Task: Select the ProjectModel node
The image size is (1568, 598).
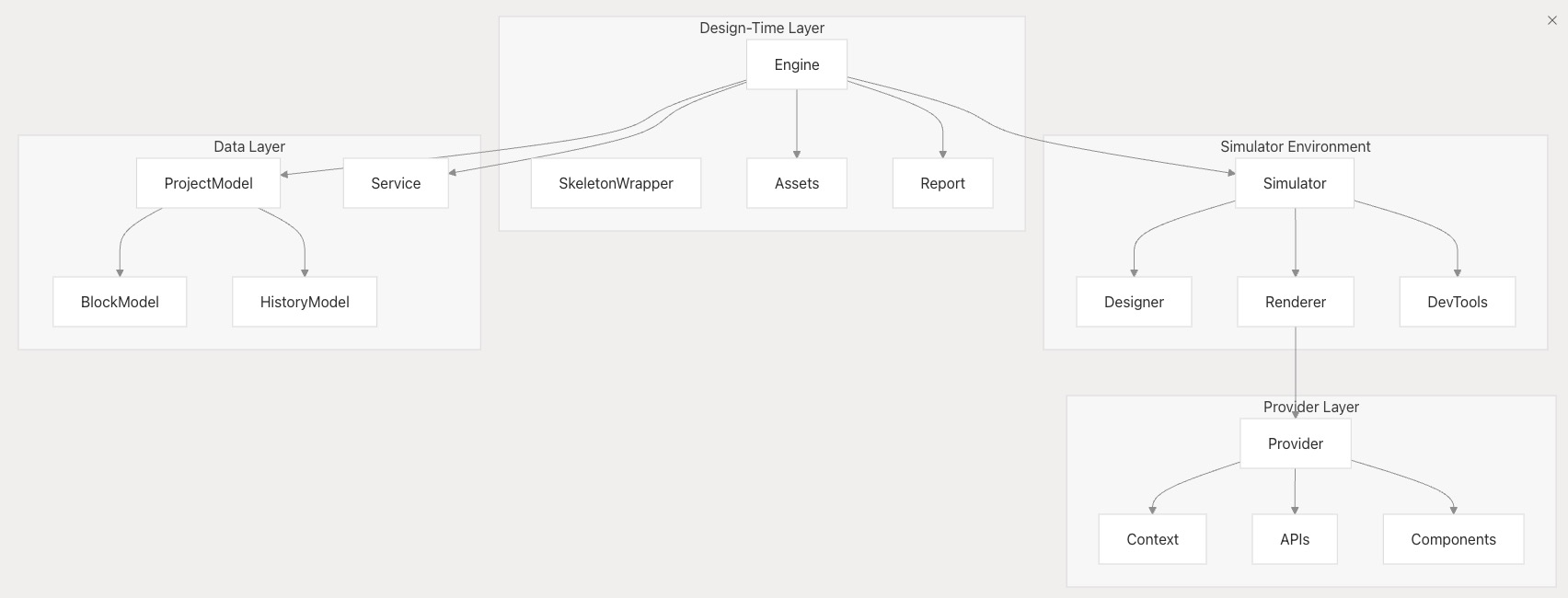Action: [208, 183]
